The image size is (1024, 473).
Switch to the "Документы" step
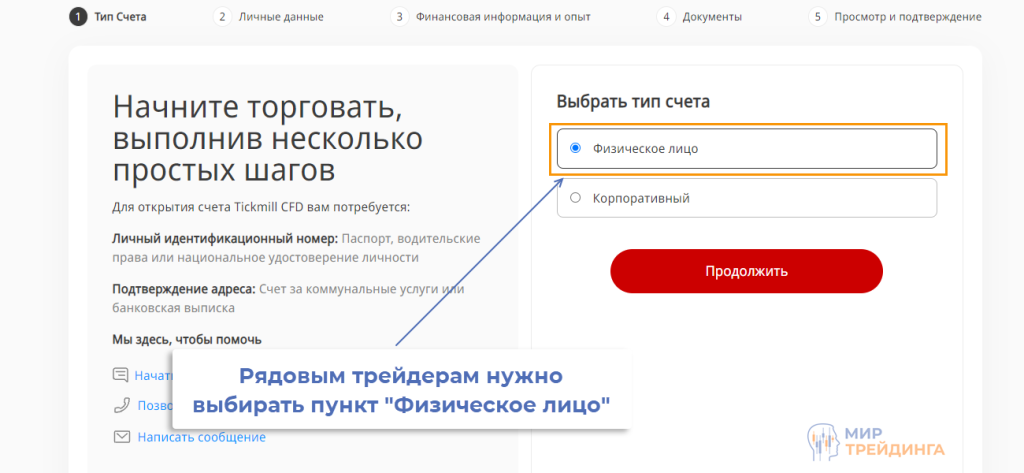[714, 17]
